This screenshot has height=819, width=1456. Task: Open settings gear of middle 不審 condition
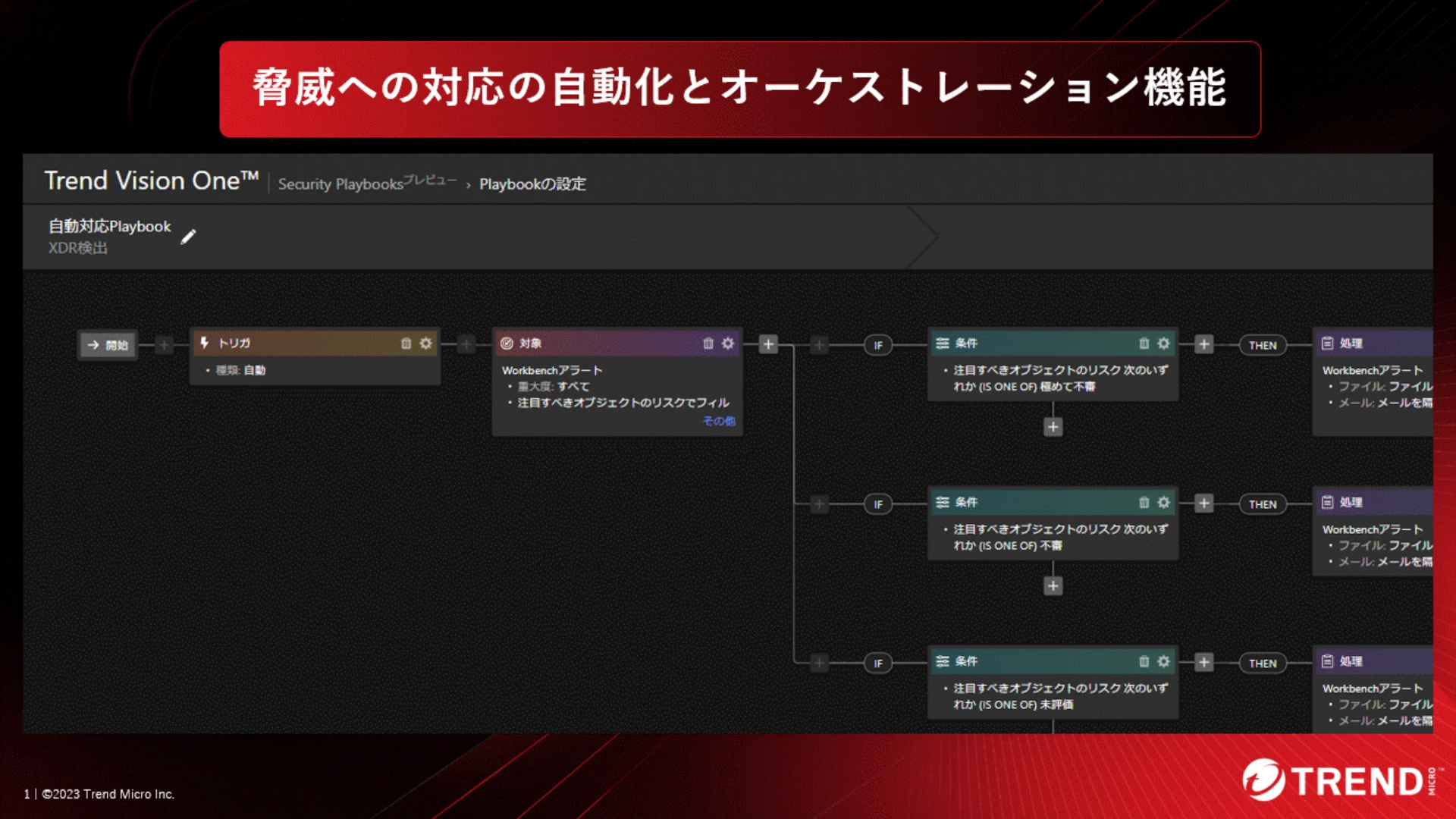[1163, 503]
